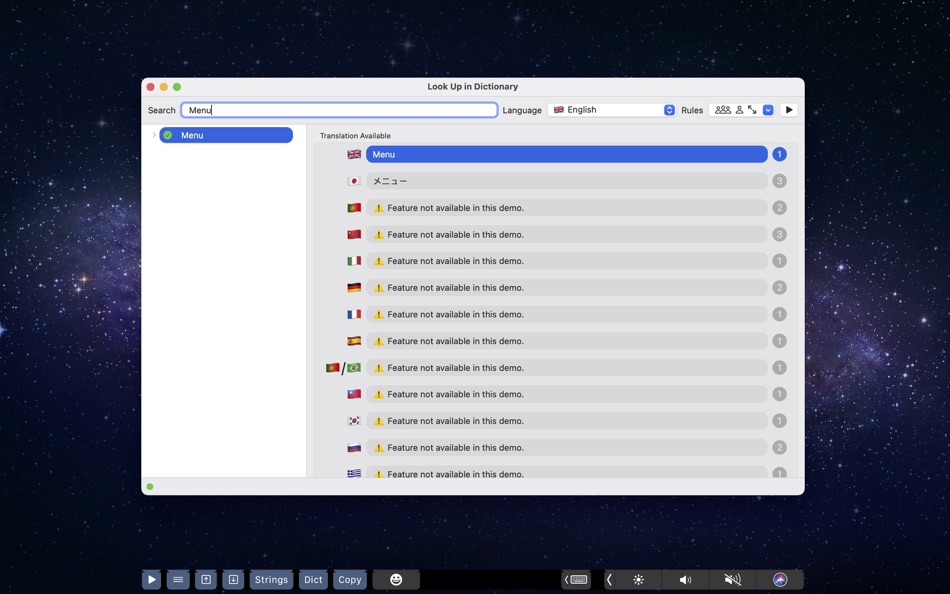This screenshot has height=594, width=950.
Task: Click the play arrow button beside Rules
Action: pos(789,110)
